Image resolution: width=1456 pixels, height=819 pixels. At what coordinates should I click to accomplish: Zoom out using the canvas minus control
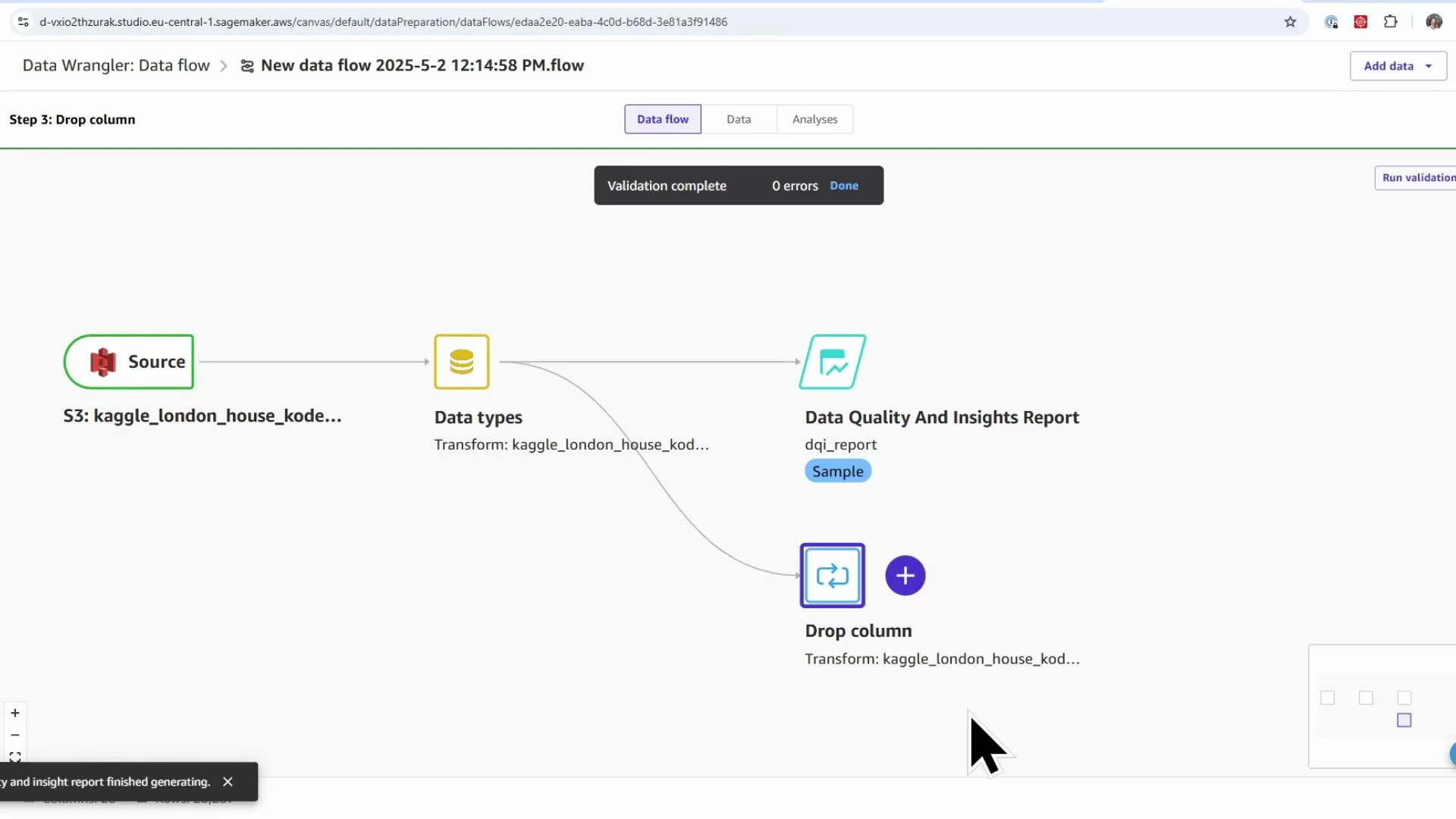pyautogui.click(x=14, y=735)
